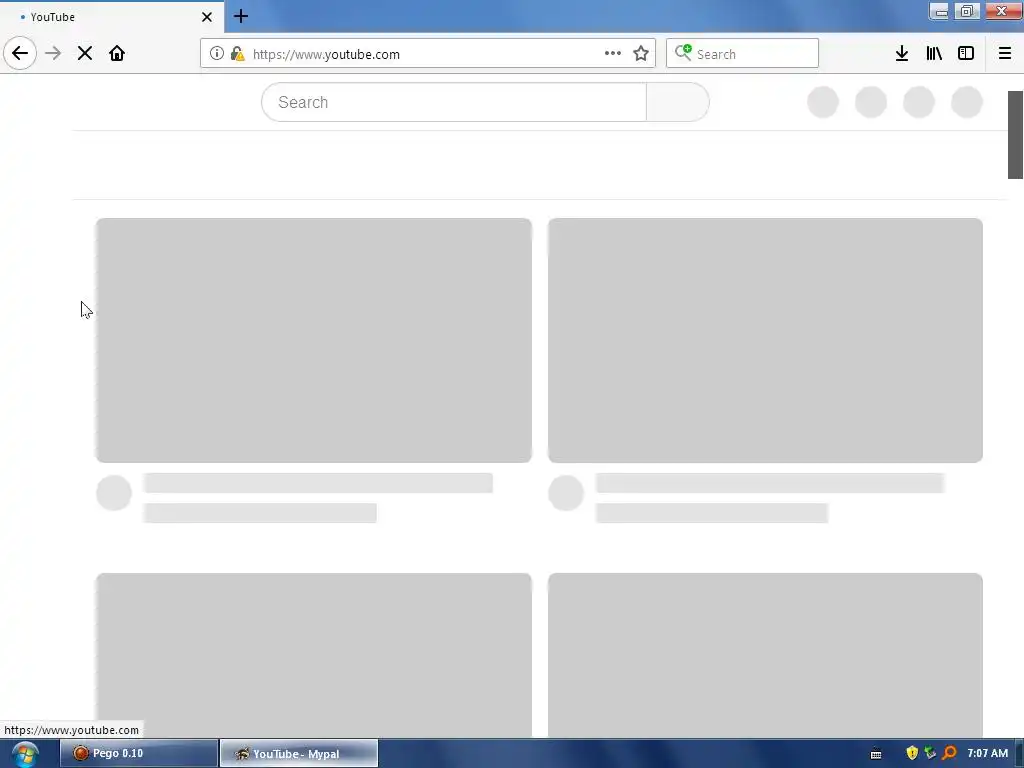The image size is (1024, 768).
Task: Click the page vertical scrollbar thumb
Action: [x=1016, y=135]
